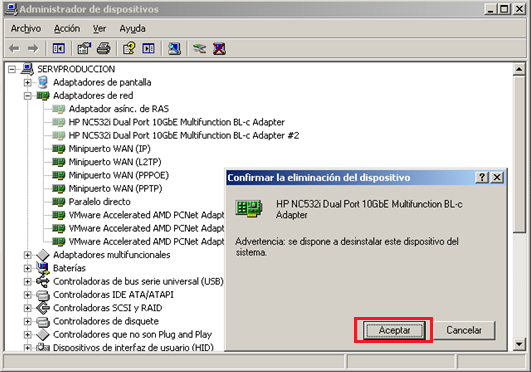Click the USB controllers category icon
The width and height of the screenshot is (531, 372).
pyautogui.click(x=43, y=281)
